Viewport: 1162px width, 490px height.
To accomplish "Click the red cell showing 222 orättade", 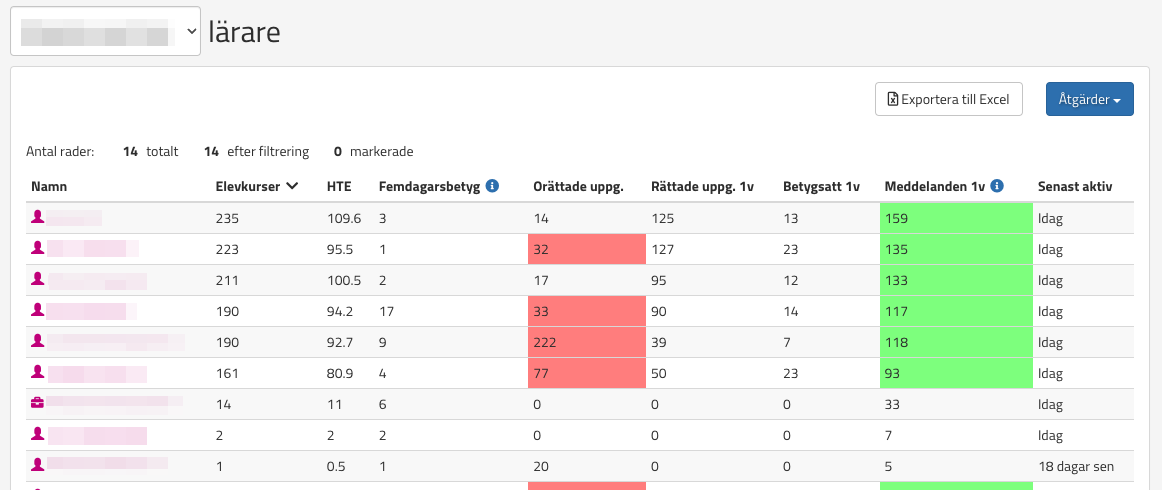I will pos(586,341).
